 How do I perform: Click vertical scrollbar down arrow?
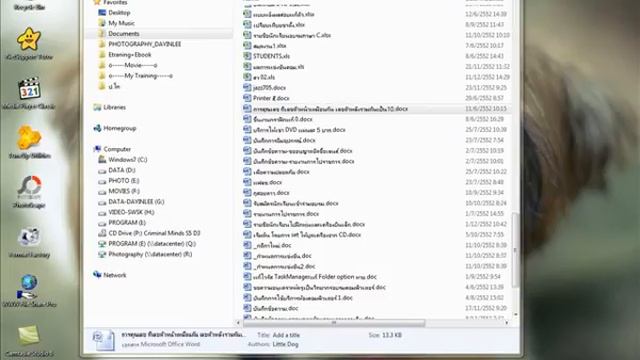pos(516,314)
